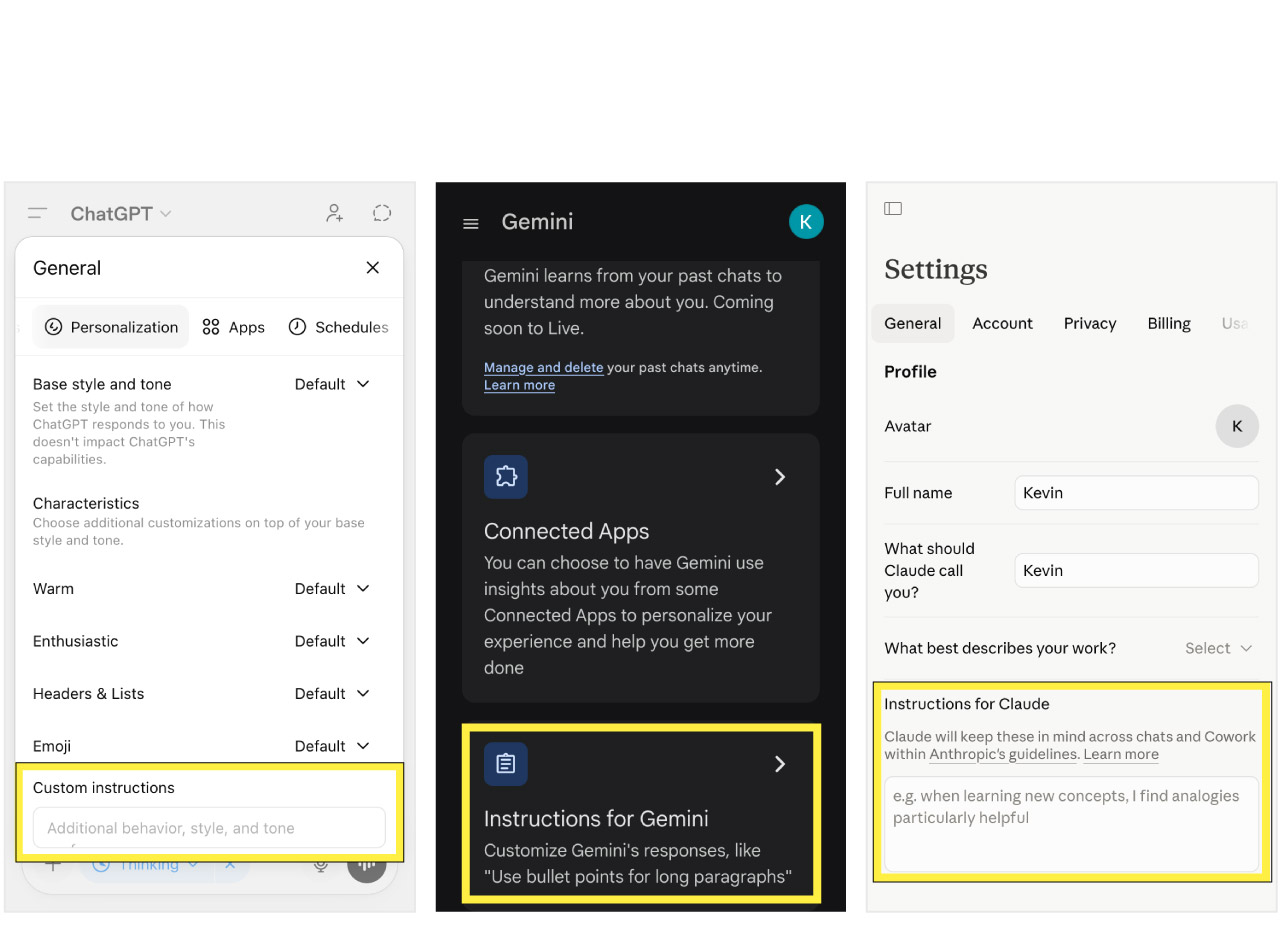Click the Profile section heading in Claude
The width and height of the screenshot is (1280, 932).
tap(910, 372)
